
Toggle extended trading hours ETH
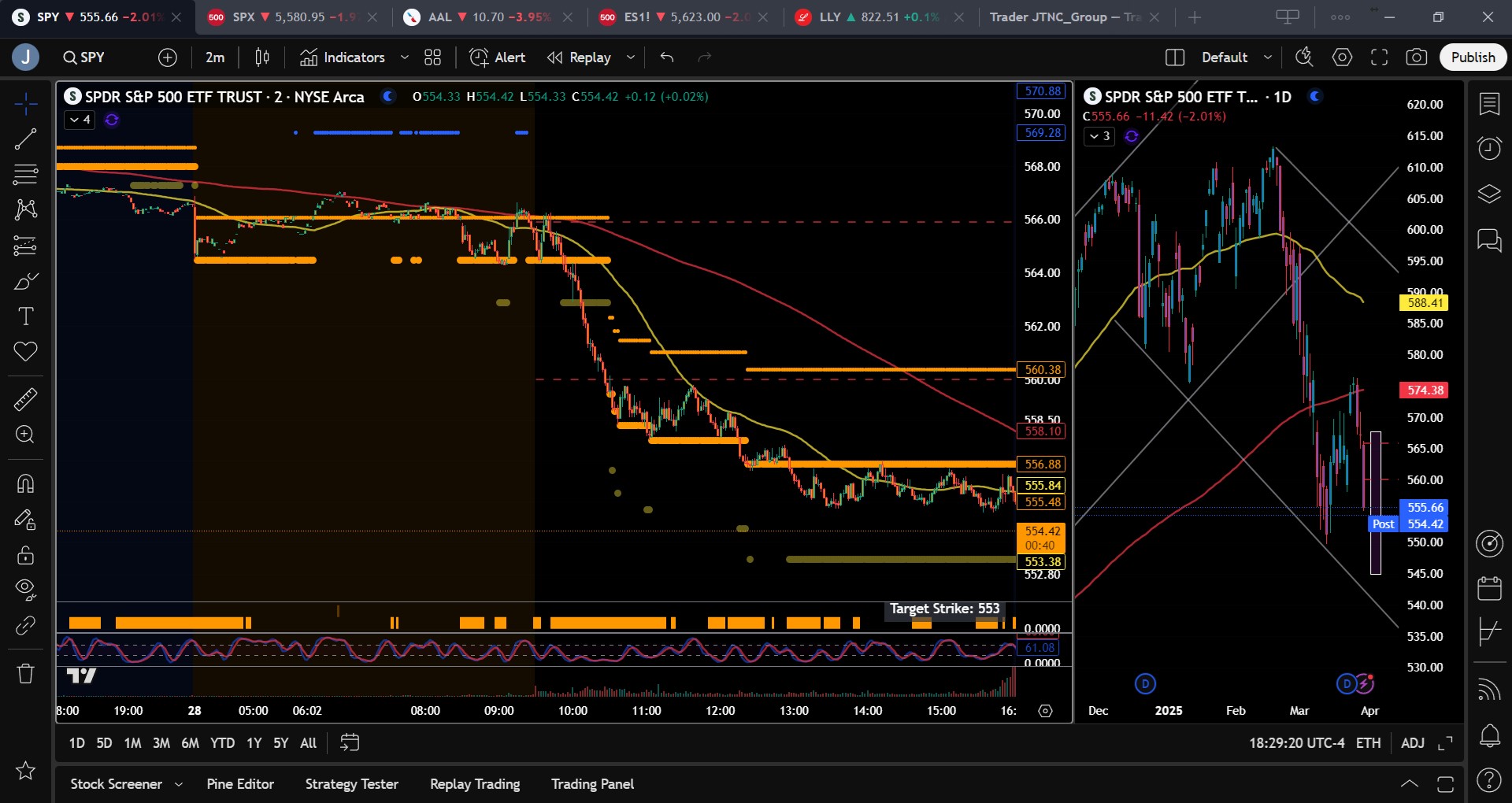click(1369, 743)
